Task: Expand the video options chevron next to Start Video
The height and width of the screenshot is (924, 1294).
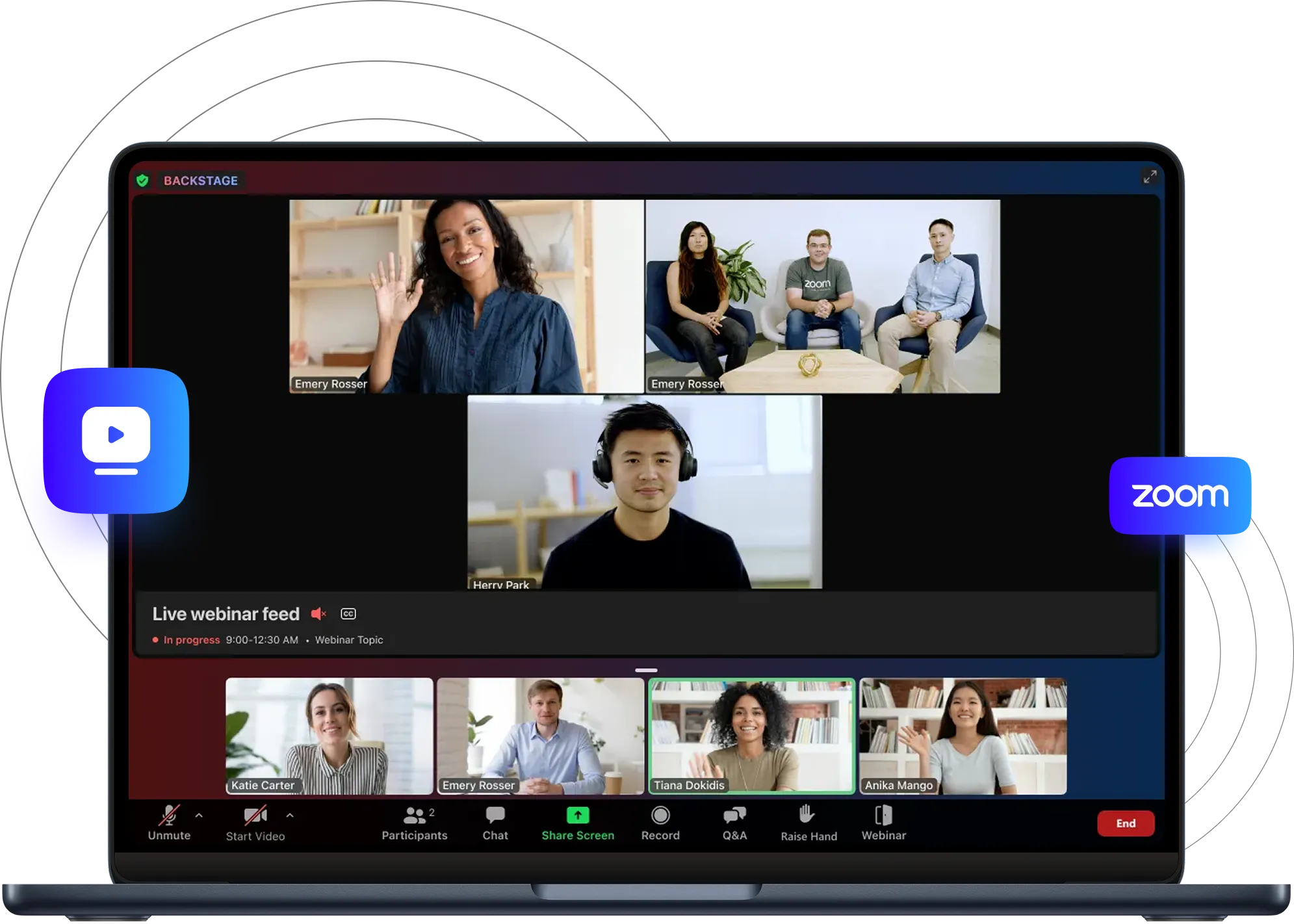Action: [290, 815]
